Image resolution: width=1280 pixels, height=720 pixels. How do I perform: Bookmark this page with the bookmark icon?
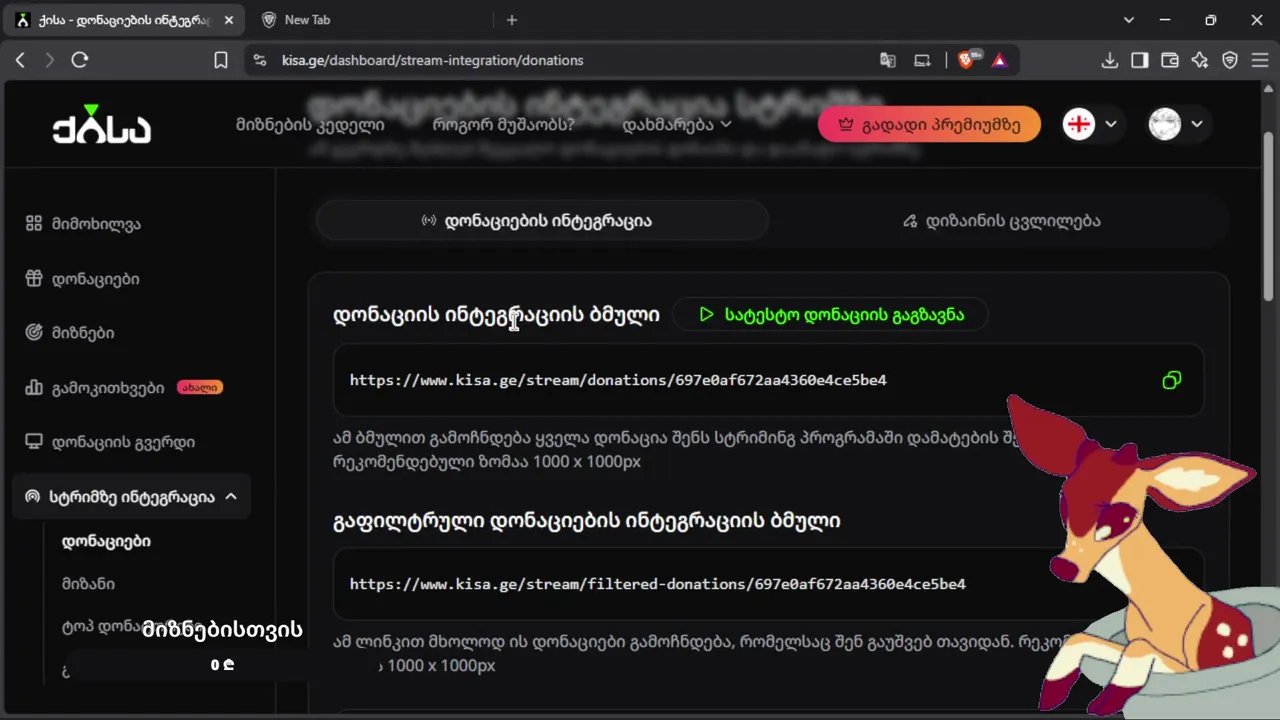click(x=221, y=60)
